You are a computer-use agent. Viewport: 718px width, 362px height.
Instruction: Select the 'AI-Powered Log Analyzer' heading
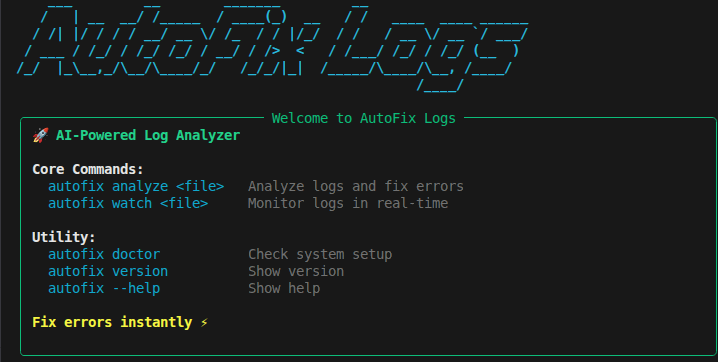point(148,135)
